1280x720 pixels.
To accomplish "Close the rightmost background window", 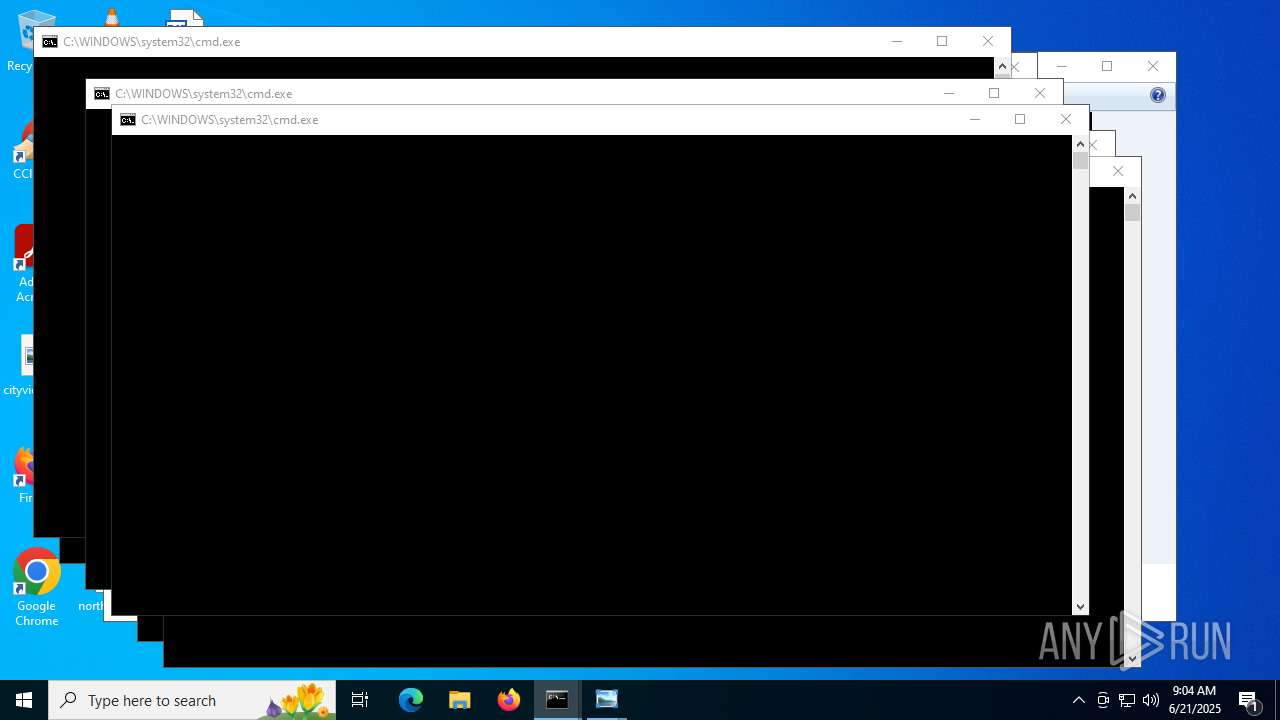I will [1153, 66].
